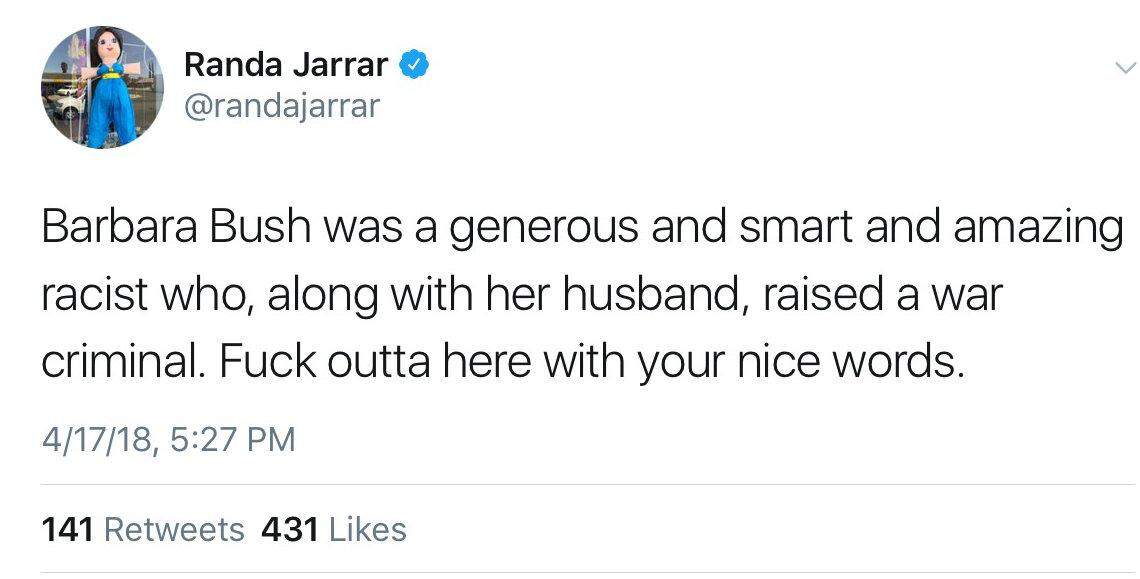Open Randa Jarrar's profile picture

[101, 88]
